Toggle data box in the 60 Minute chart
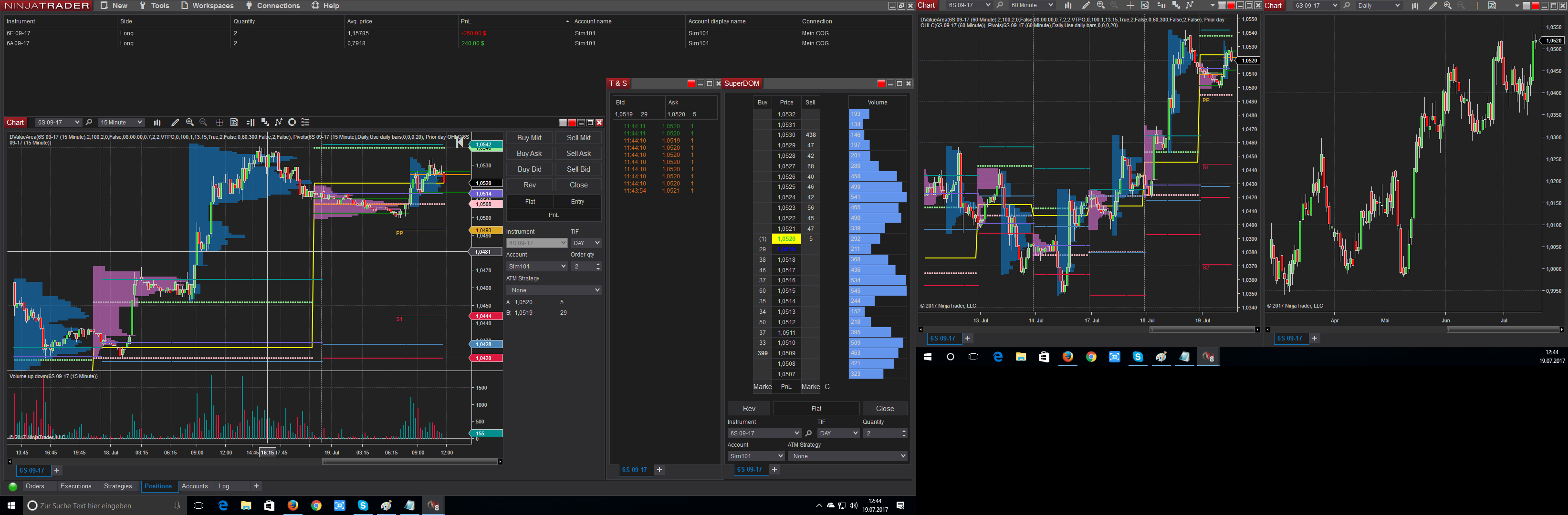Image resolution: width=1568 pixels, height=515 pixels. click(x=1145, y=5)
